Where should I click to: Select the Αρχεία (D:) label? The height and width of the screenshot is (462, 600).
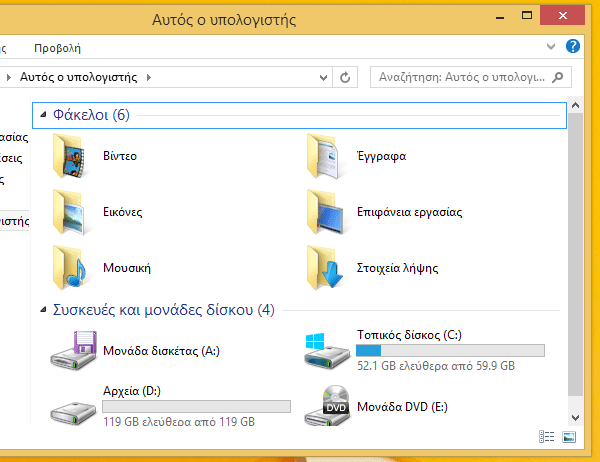(132, 391)
